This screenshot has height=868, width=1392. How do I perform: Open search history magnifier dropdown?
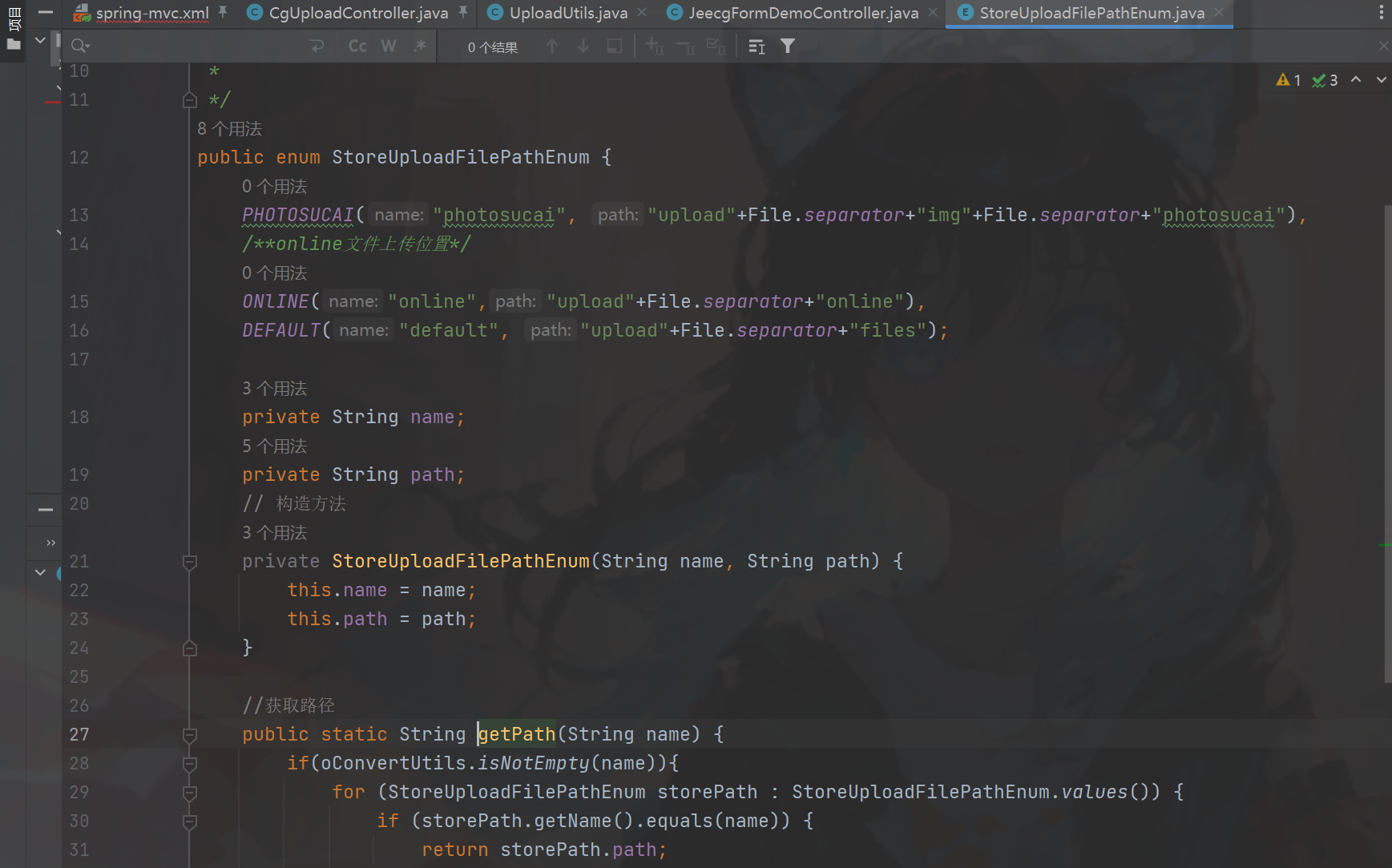79,46
